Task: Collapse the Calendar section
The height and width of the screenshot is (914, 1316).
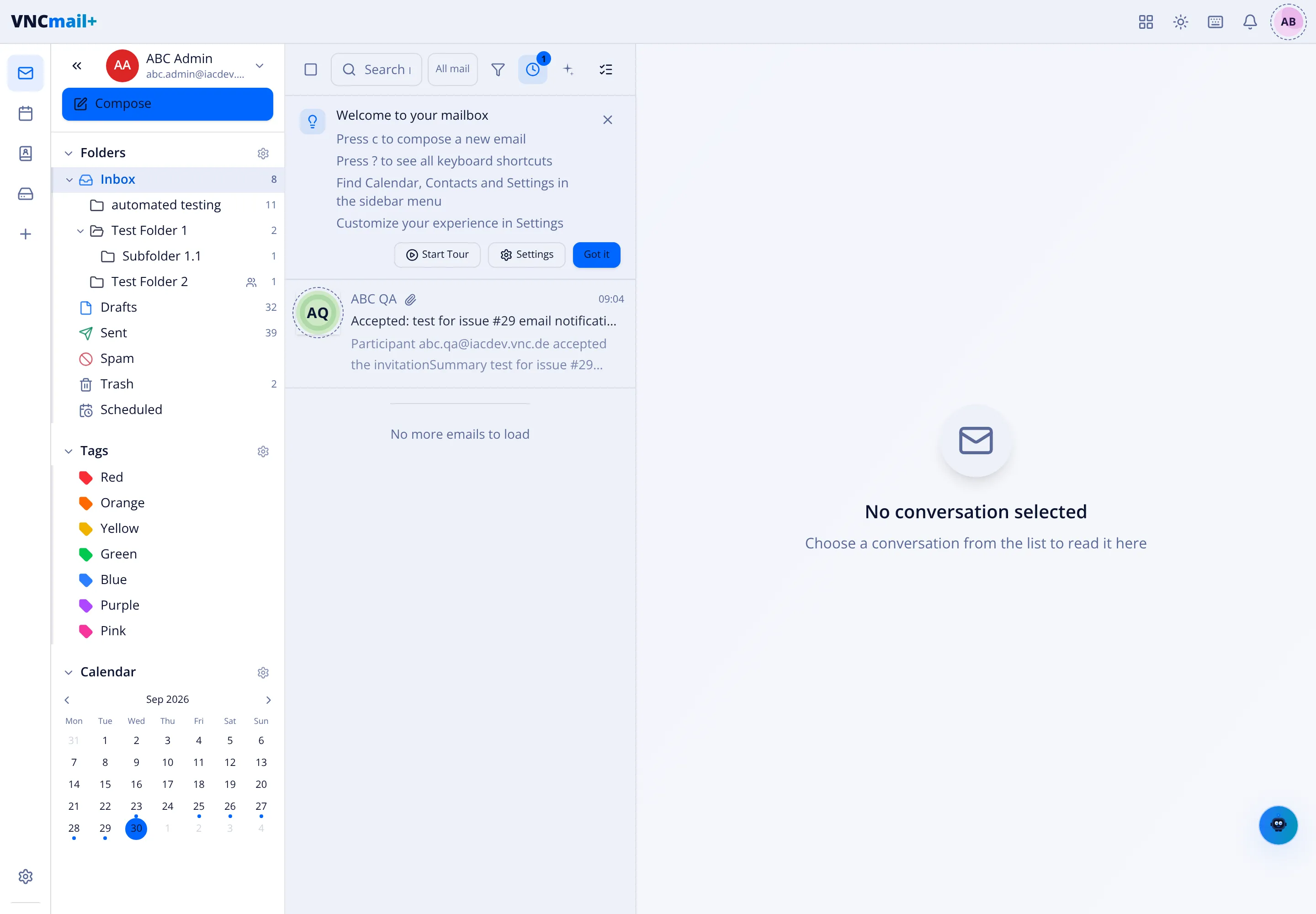Action: point(68,672)
